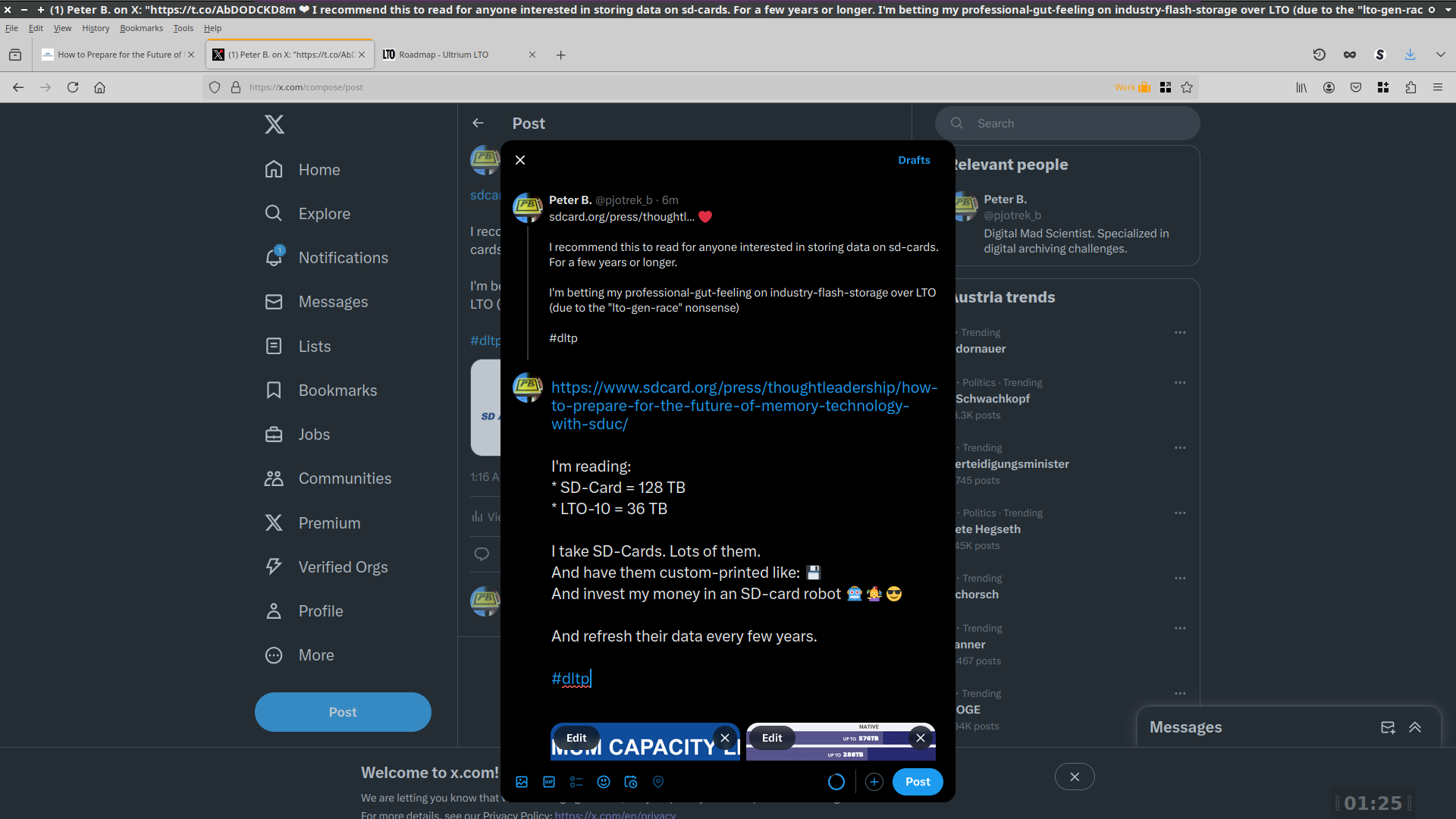Click the schedule post icon

pyautogui.click(x=631, y=782)
